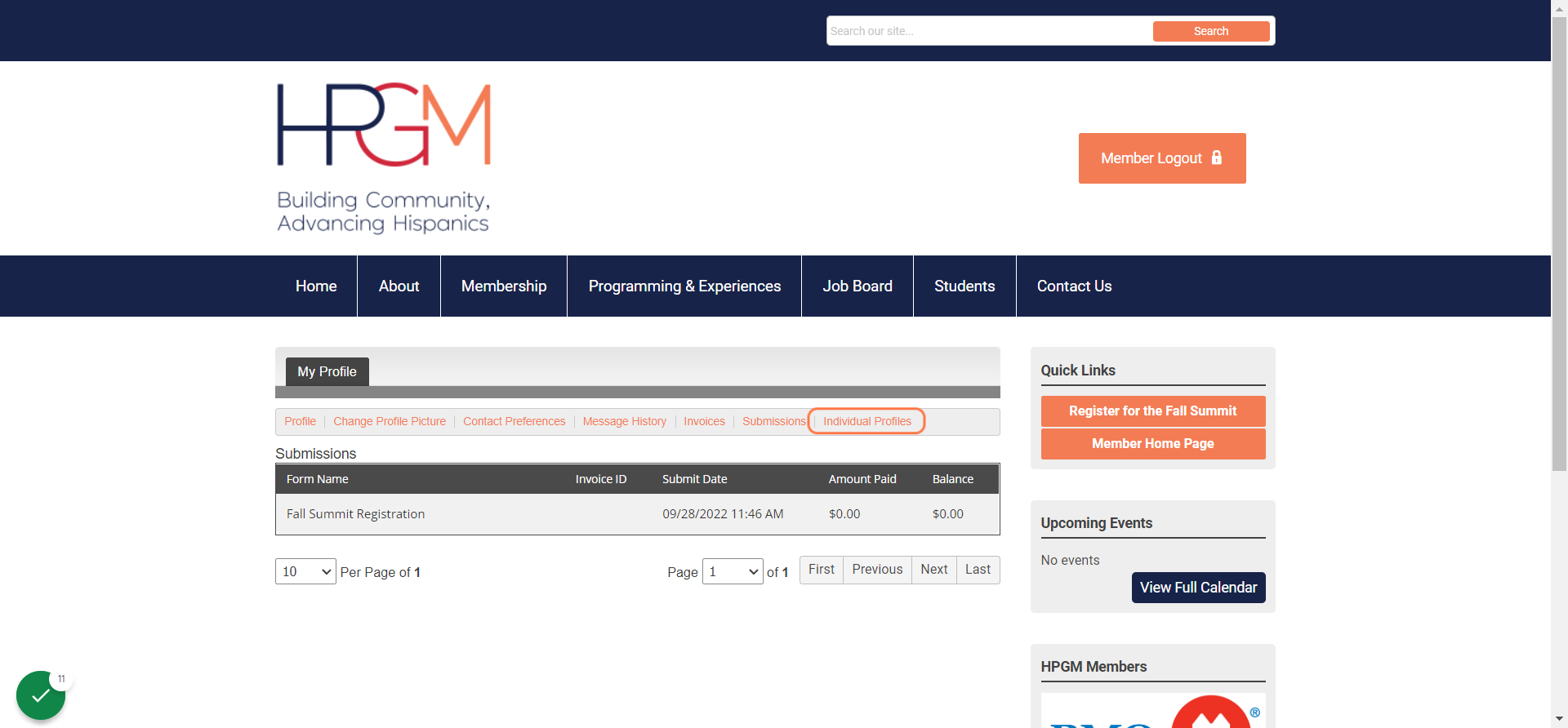Open Programming & Experiences menu

pyautogui.click(x=684, y=286)
